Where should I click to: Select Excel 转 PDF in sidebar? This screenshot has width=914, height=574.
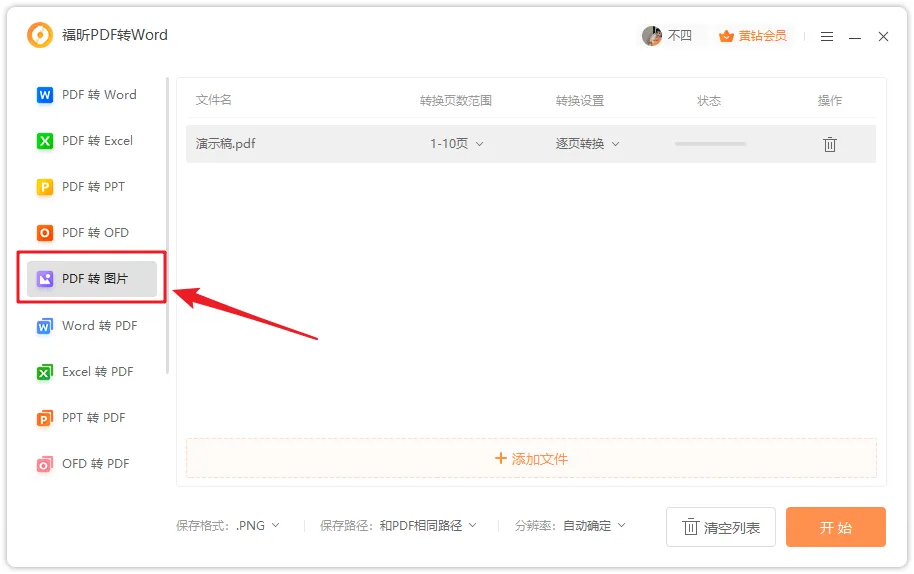point(92,372)
